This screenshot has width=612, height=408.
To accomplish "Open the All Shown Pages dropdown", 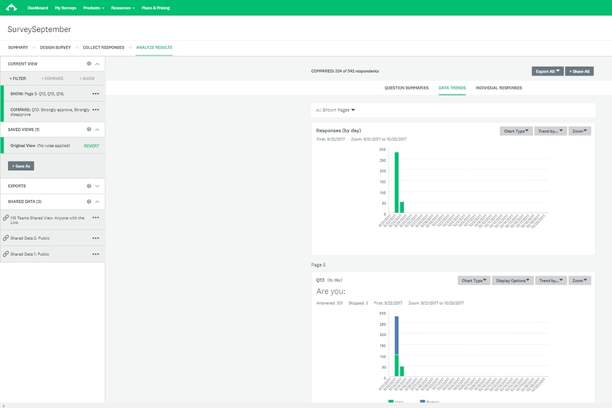I will pos(335,110).
